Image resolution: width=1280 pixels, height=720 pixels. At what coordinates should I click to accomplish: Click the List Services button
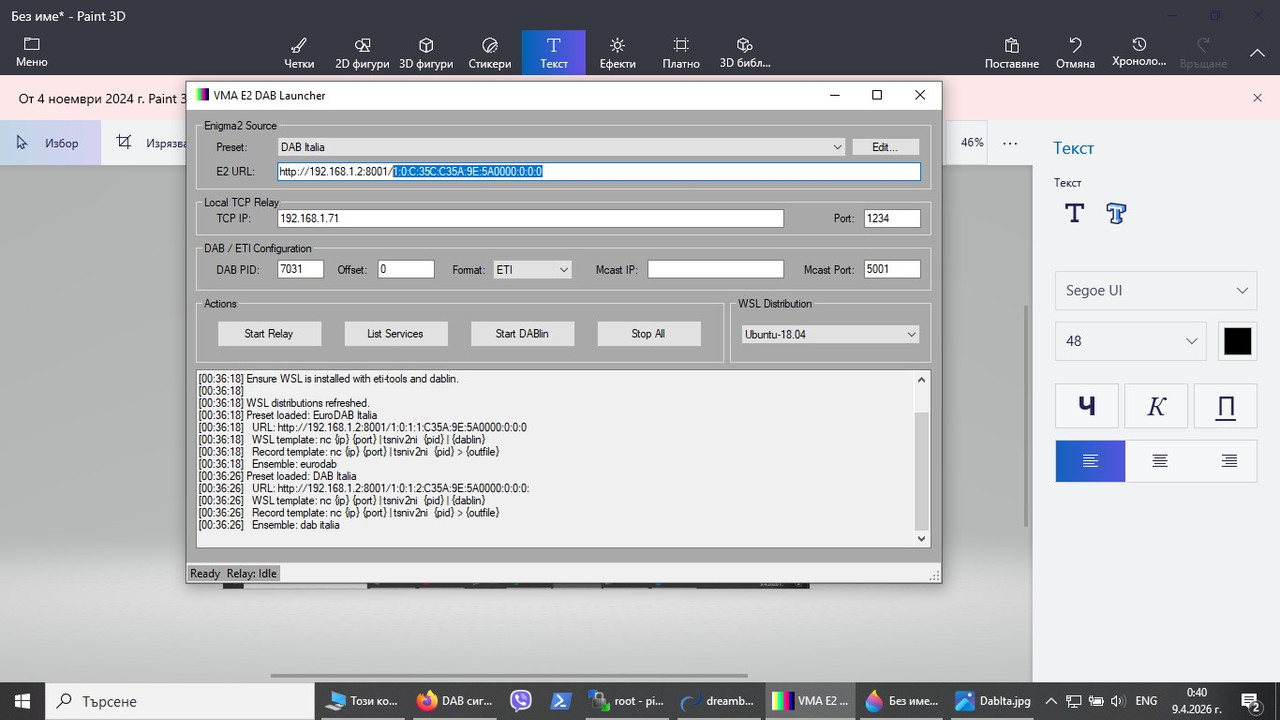click(395, 334)
